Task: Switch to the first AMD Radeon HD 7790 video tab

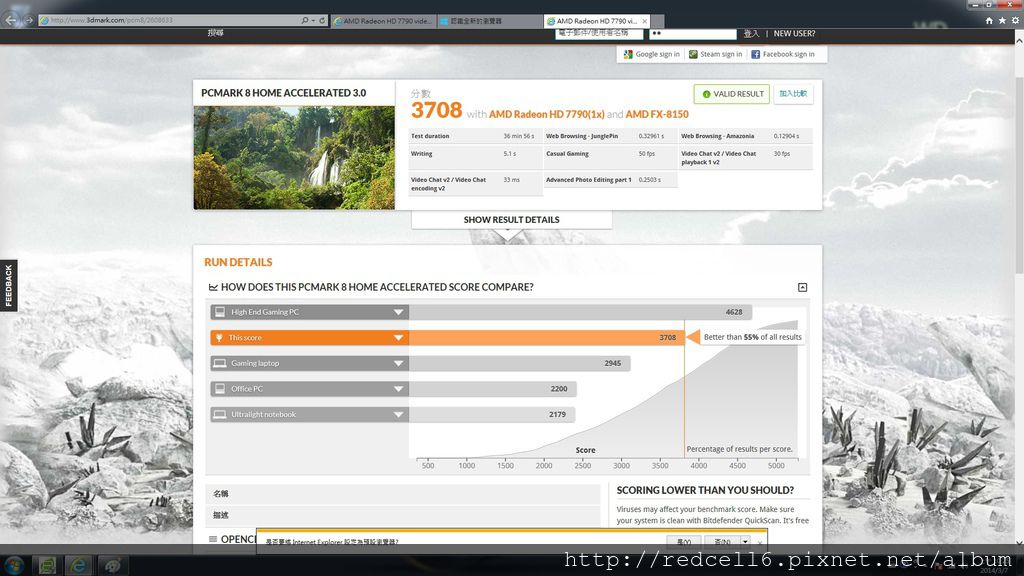Action: click(x=383, y=21)
